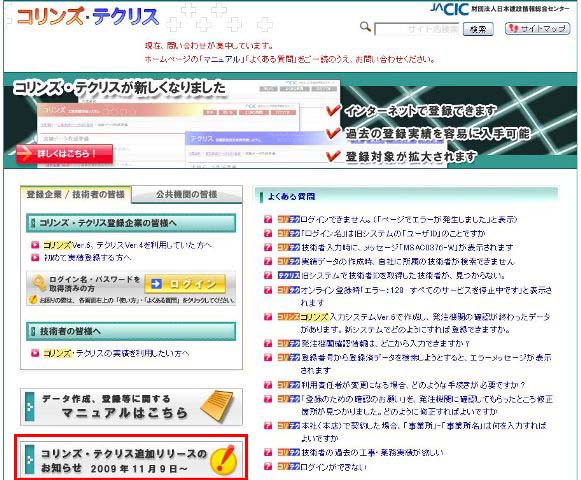This screenshot has height=480, width=581.
Task: Open FAQ about エラー:129 サービス停止中
Action: coord(426,296)
